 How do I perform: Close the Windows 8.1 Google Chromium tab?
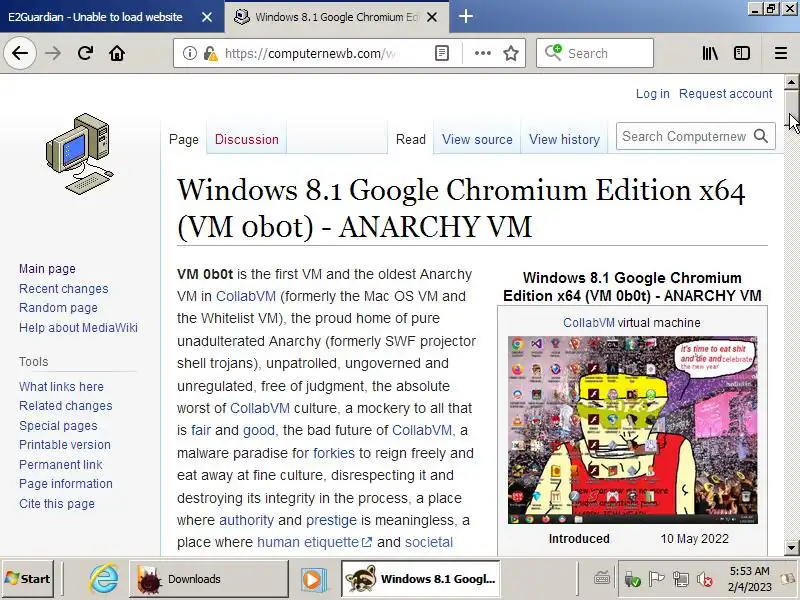point(432,17)
